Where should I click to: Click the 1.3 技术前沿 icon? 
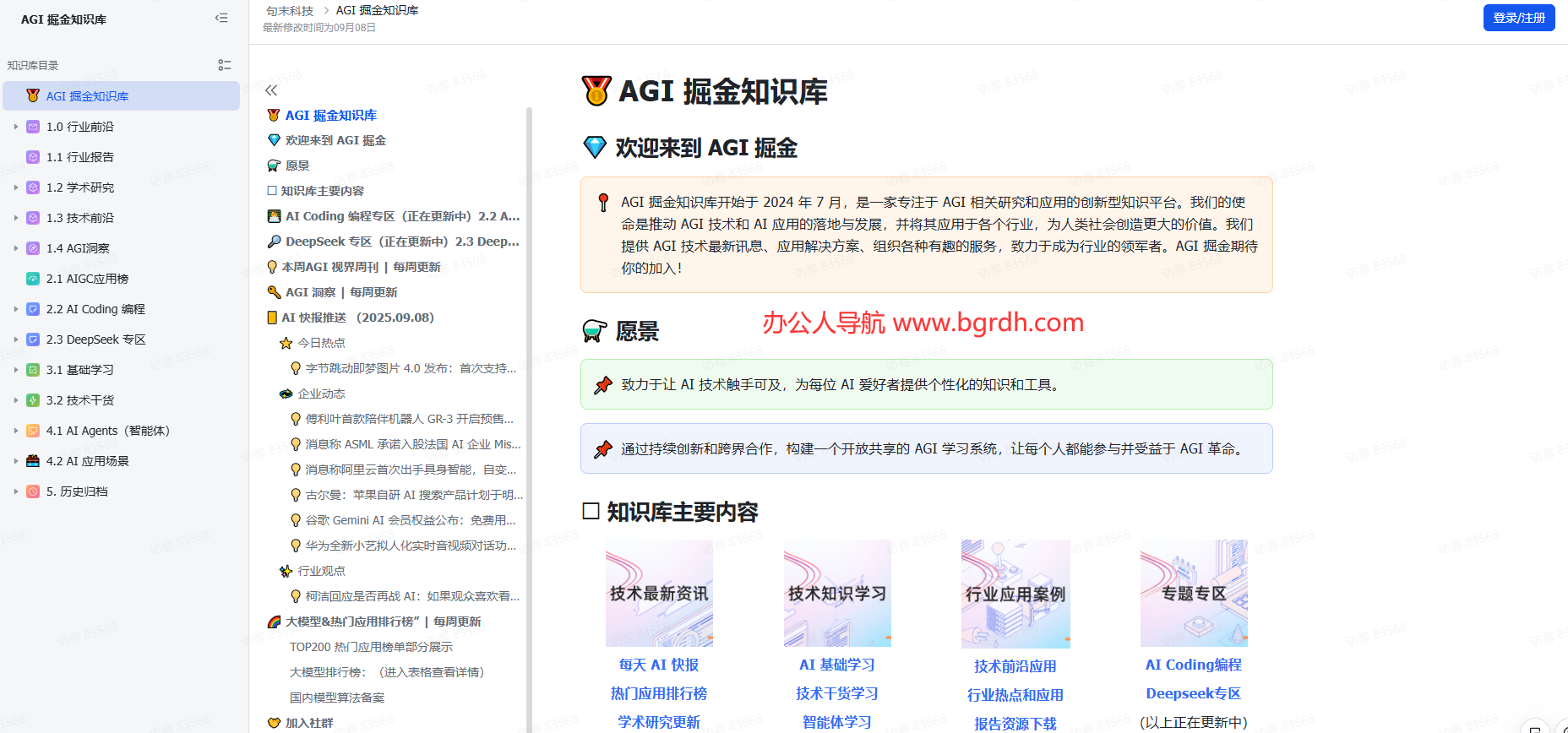[x=33, y=218]
